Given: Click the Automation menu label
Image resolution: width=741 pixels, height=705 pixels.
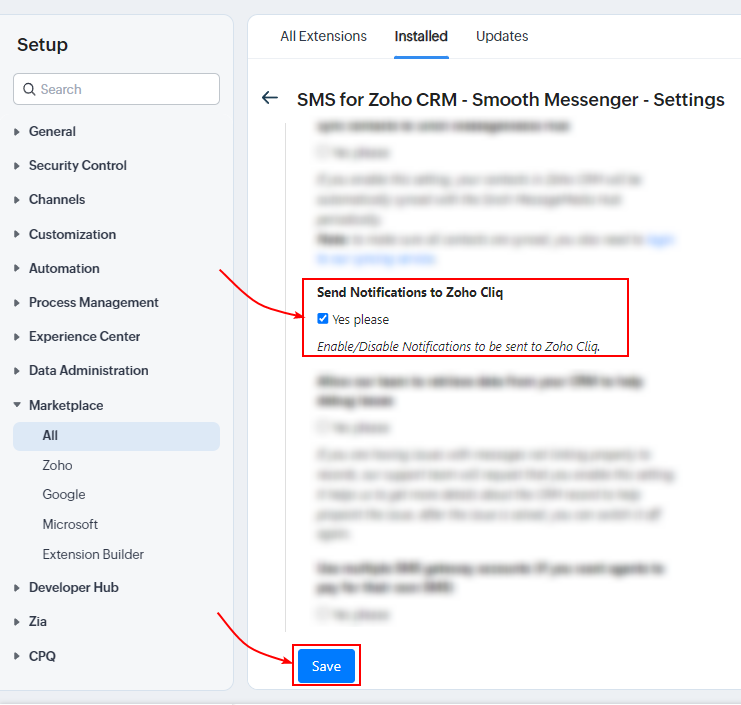Looking at the screenshot, I should pyautogui.click(x=64, y=268).
